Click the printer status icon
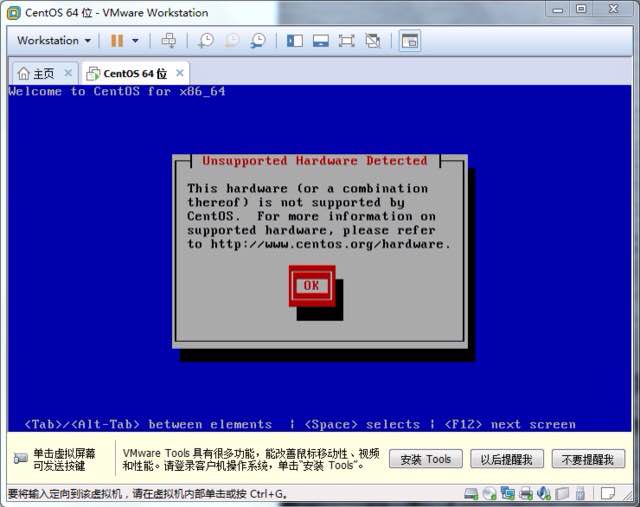 [526, 494]
